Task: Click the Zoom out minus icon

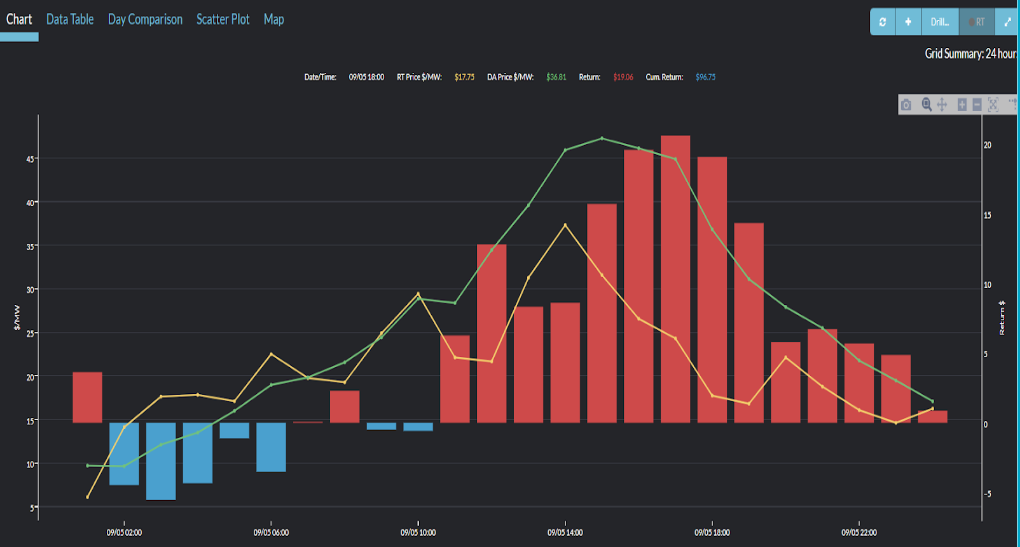Action: pyautogui.click(x=976, y=104)
